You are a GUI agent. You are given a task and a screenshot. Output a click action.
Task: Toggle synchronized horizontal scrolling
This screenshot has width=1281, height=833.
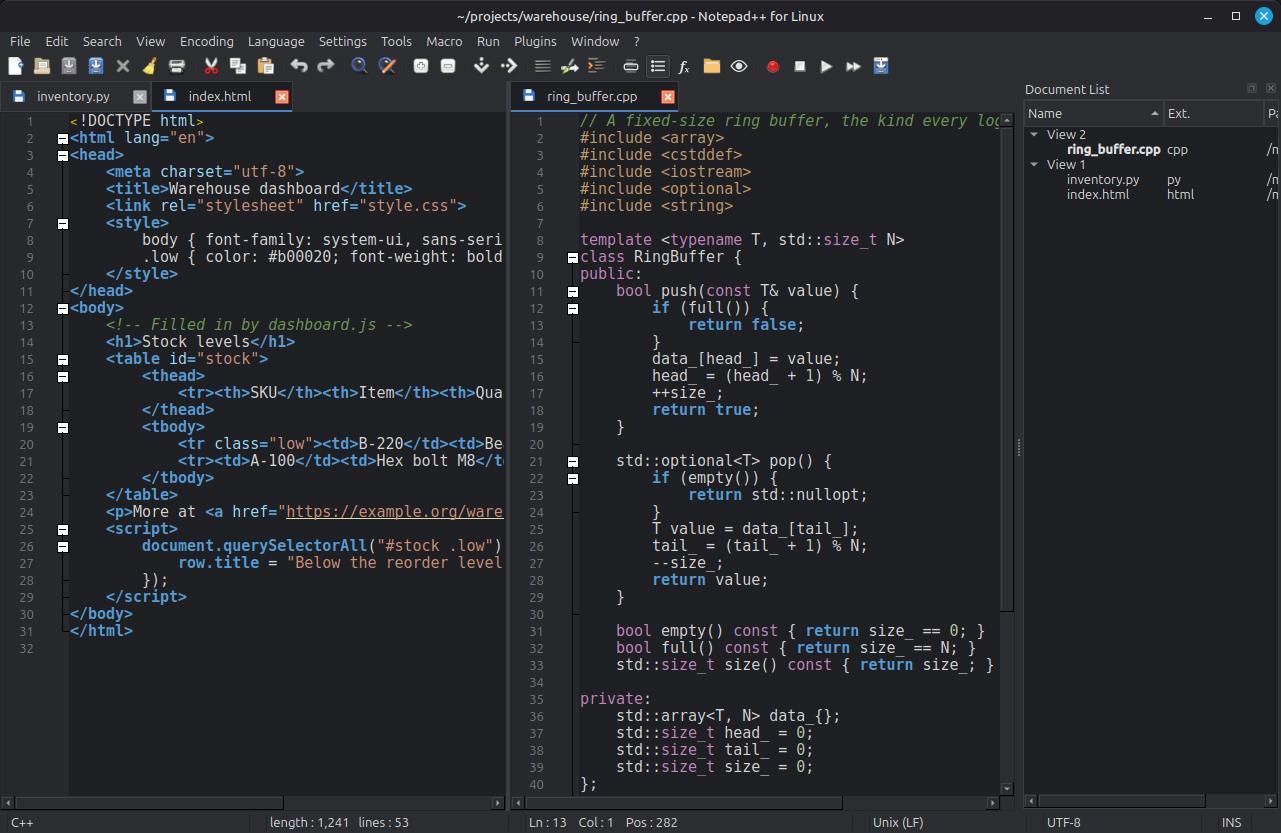coord(509,66)
